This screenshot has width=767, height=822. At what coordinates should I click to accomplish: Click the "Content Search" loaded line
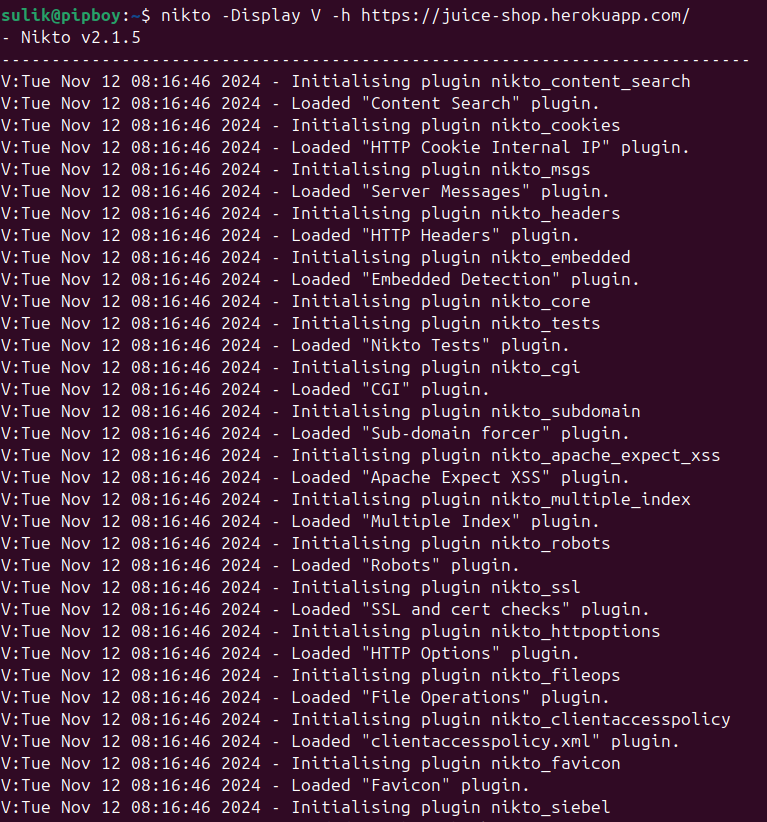[300, 104]
